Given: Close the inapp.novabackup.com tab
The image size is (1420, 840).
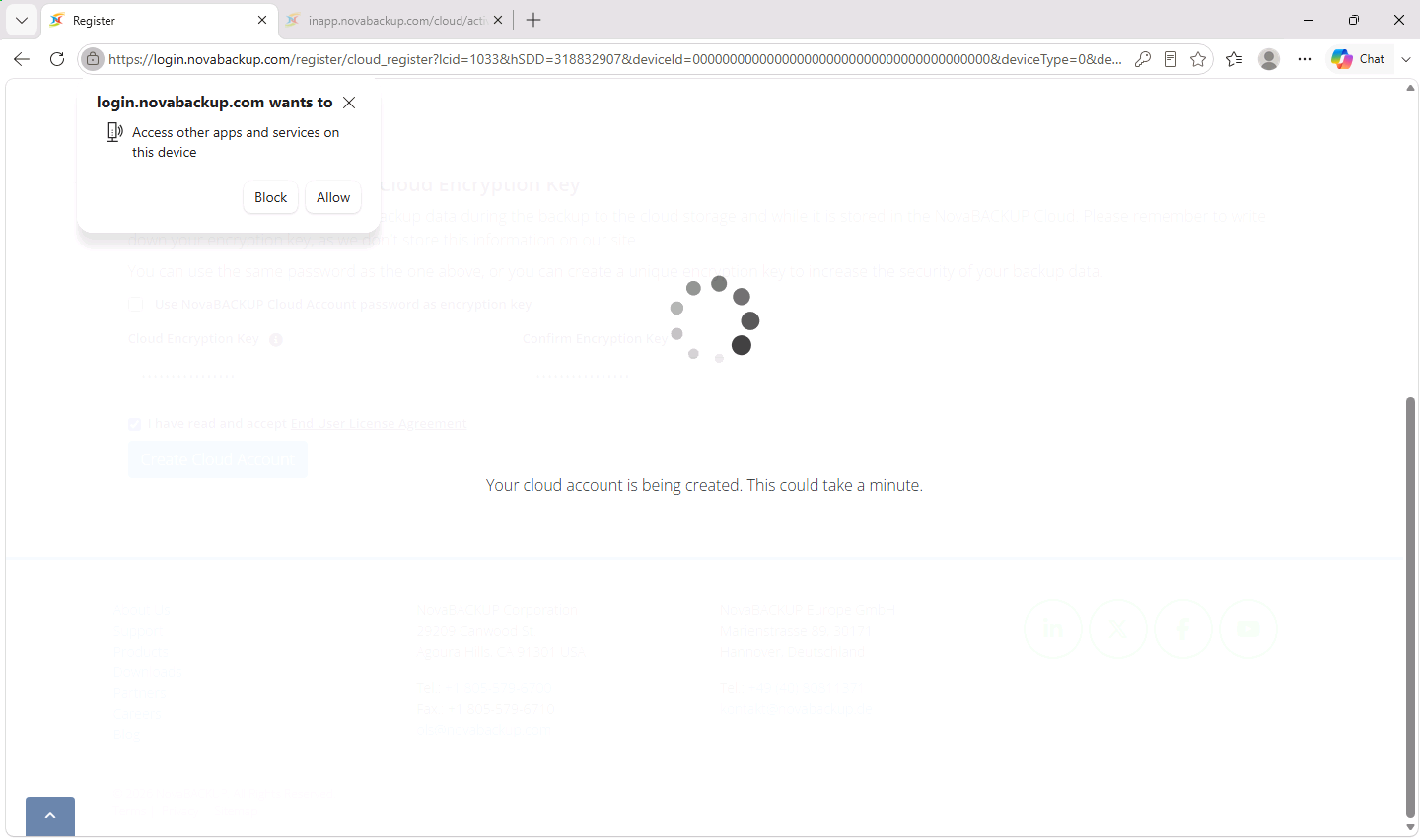Looking at the screenshot, I should (x=498, y=20).
